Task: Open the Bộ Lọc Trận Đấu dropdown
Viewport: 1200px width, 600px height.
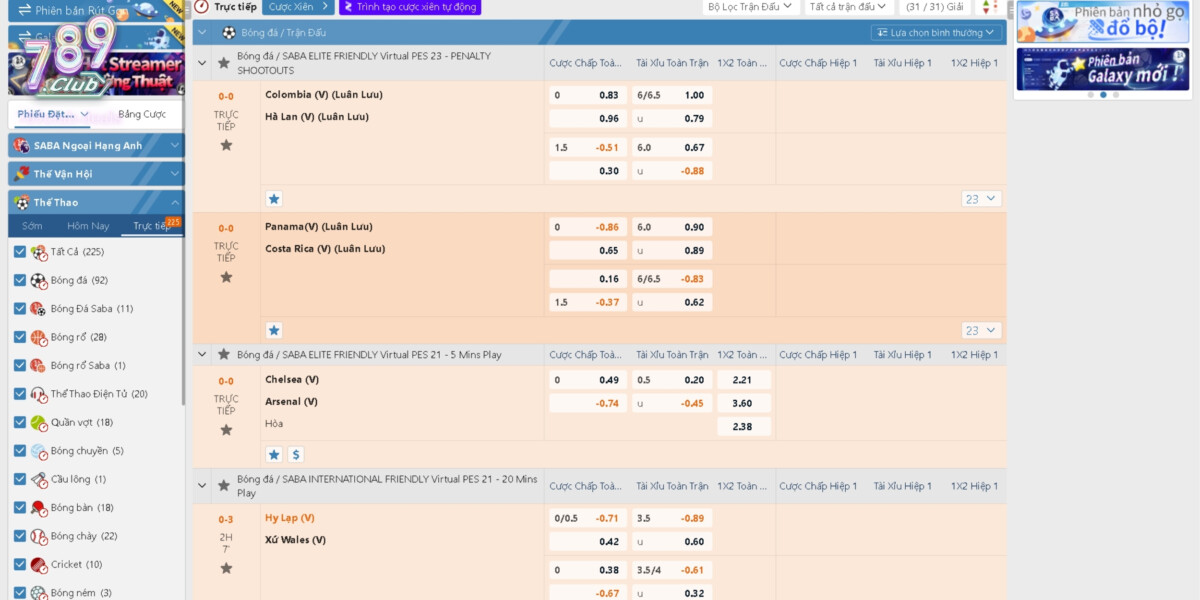Action: click(x=749, y=7)
